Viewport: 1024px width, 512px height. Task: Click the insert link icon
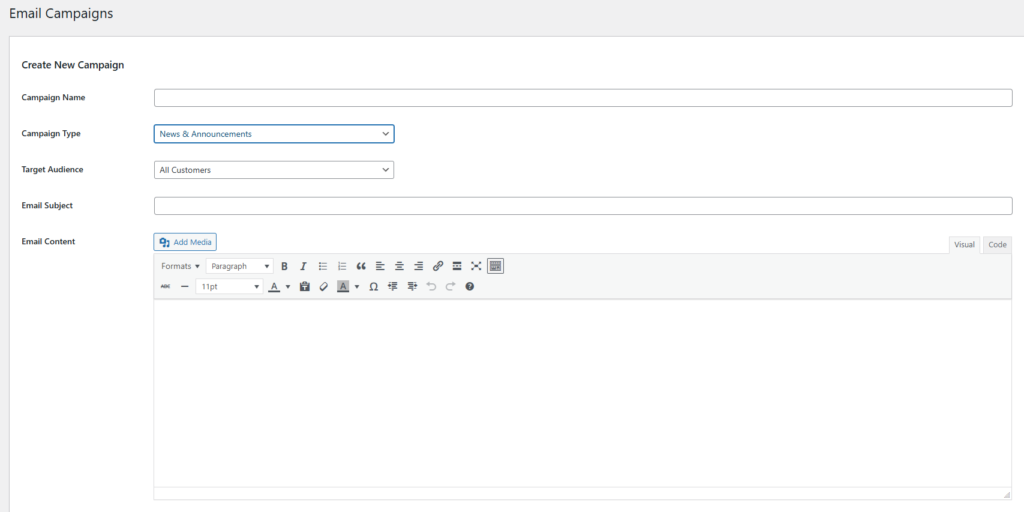coord(438,266)
